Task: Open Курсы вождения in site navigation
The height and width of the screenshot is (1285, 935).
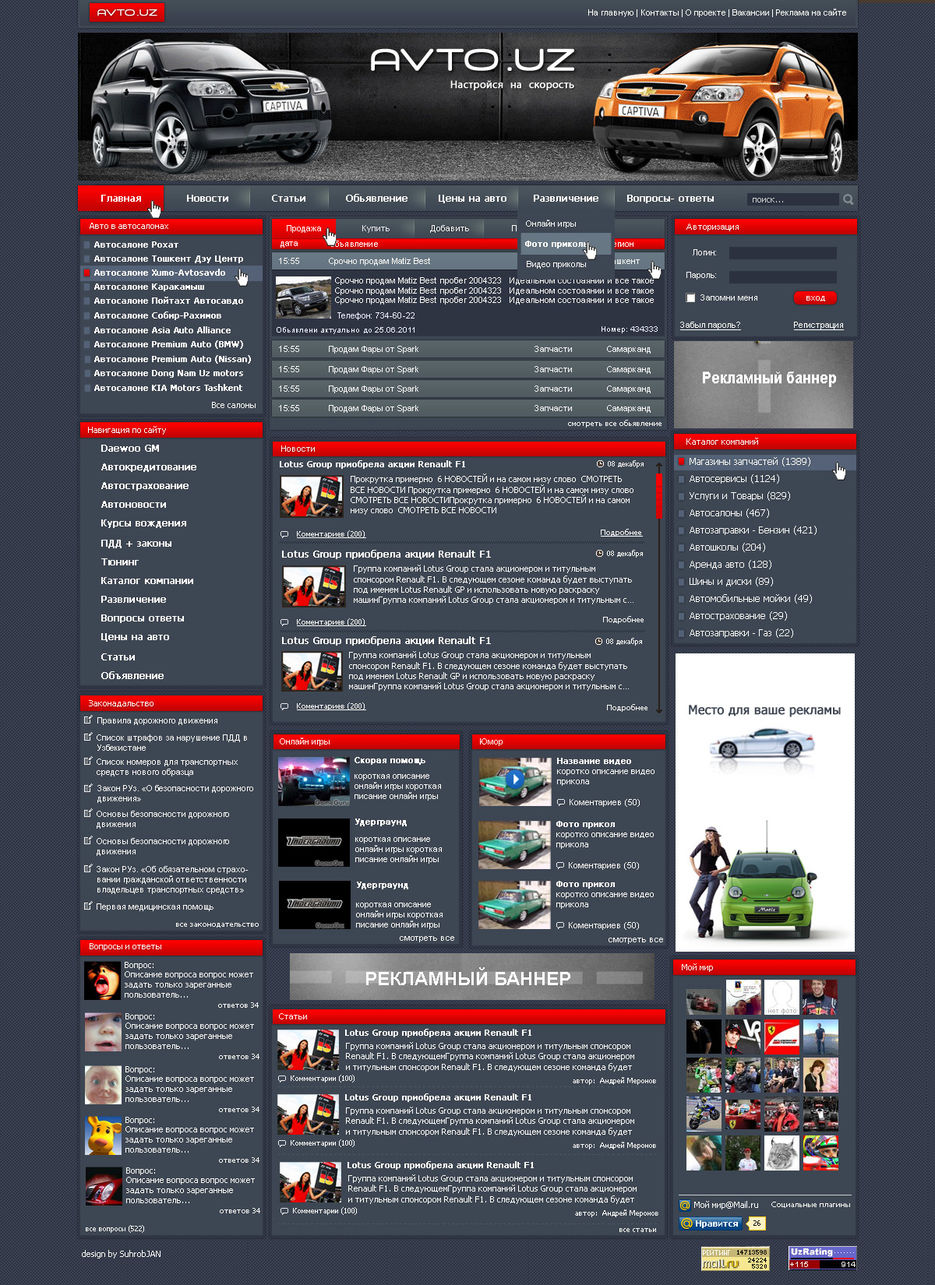Action: point(143,523)
